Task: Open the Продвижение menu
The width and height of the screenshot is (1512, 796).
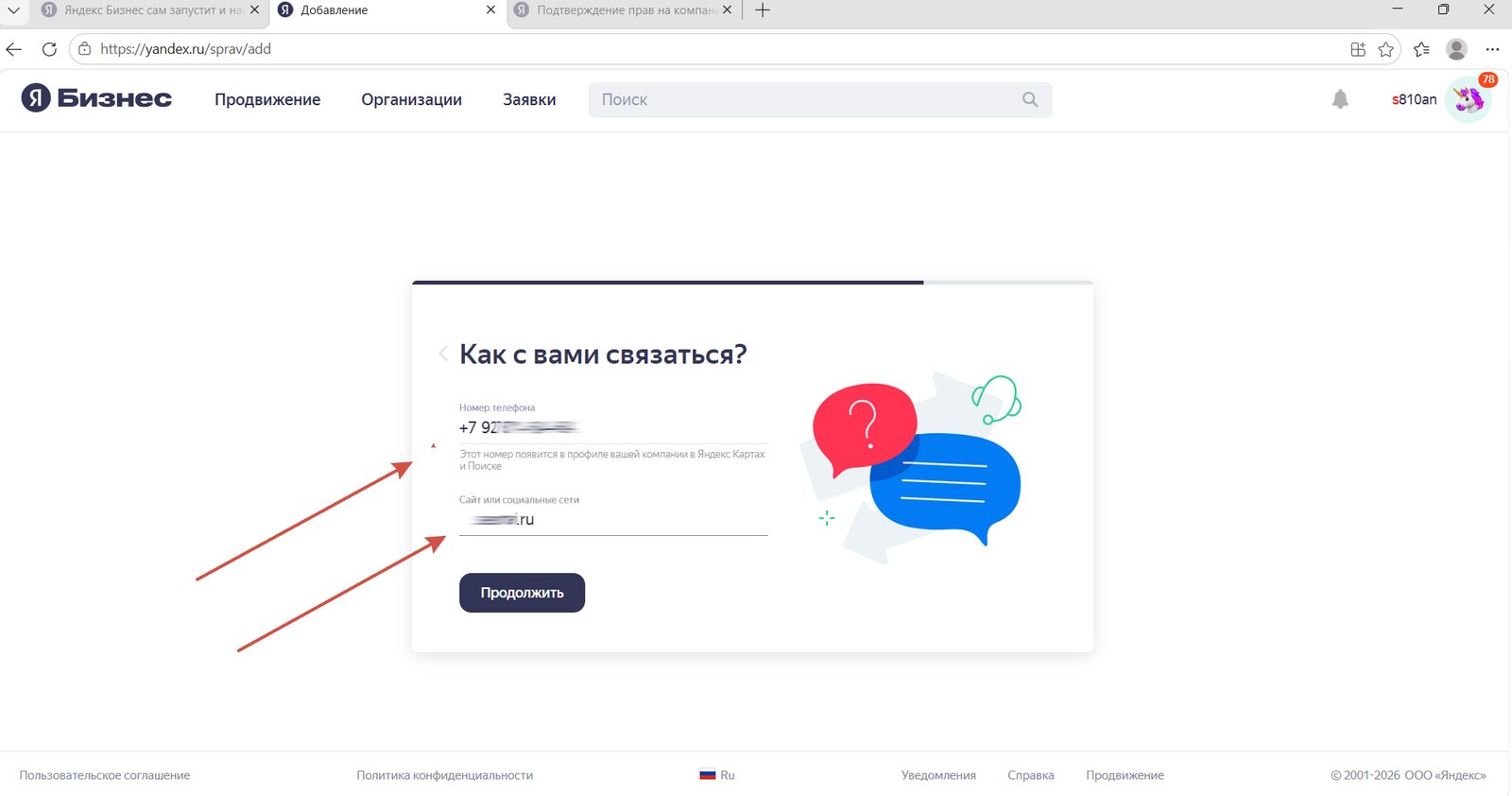Action: coord(267,99)
